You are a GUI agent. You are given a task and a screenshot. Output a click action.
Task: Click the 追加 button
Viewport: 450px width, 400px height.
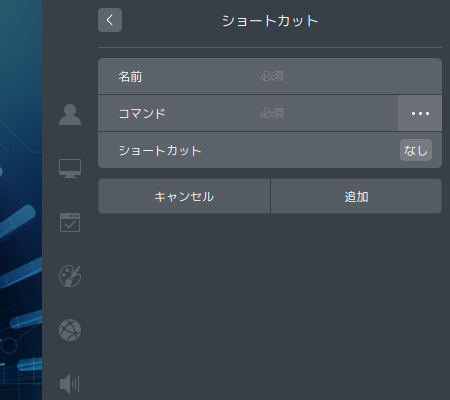click(356, 196)
